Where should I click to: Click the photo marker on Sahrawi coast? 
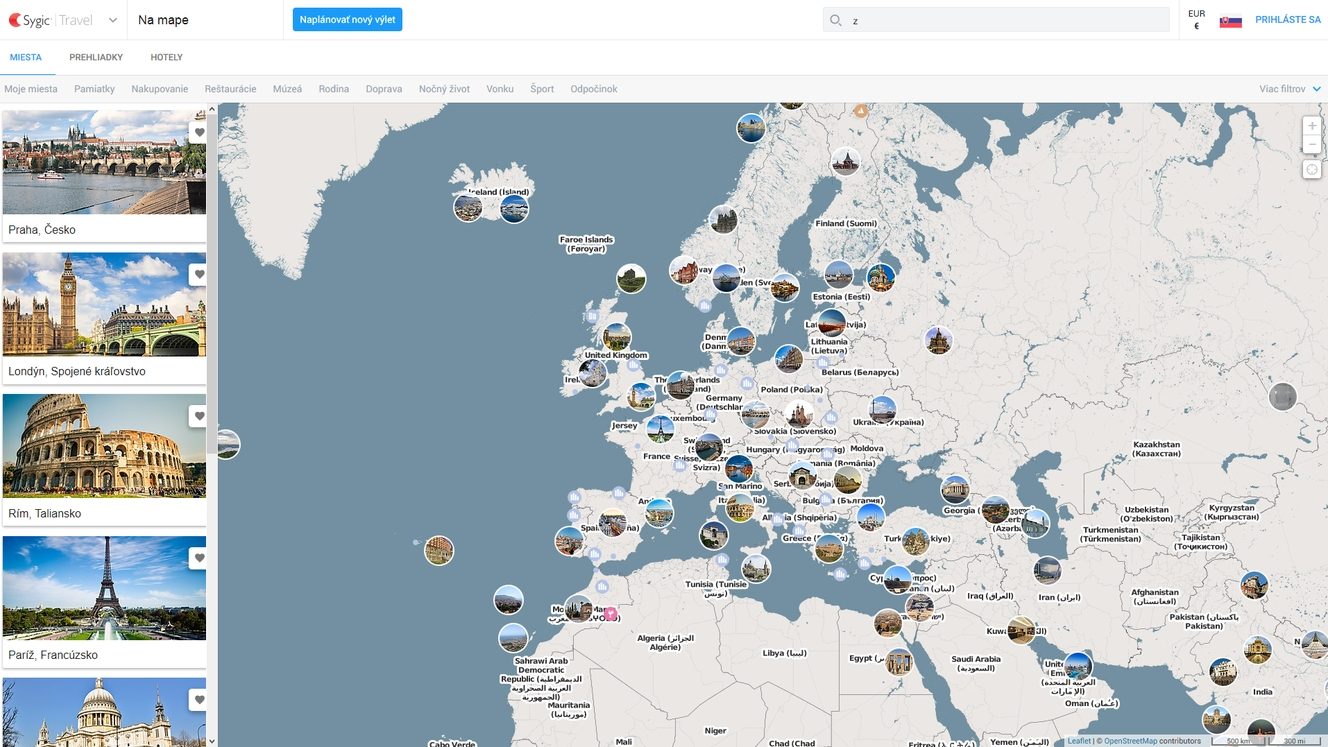point(513,638)
